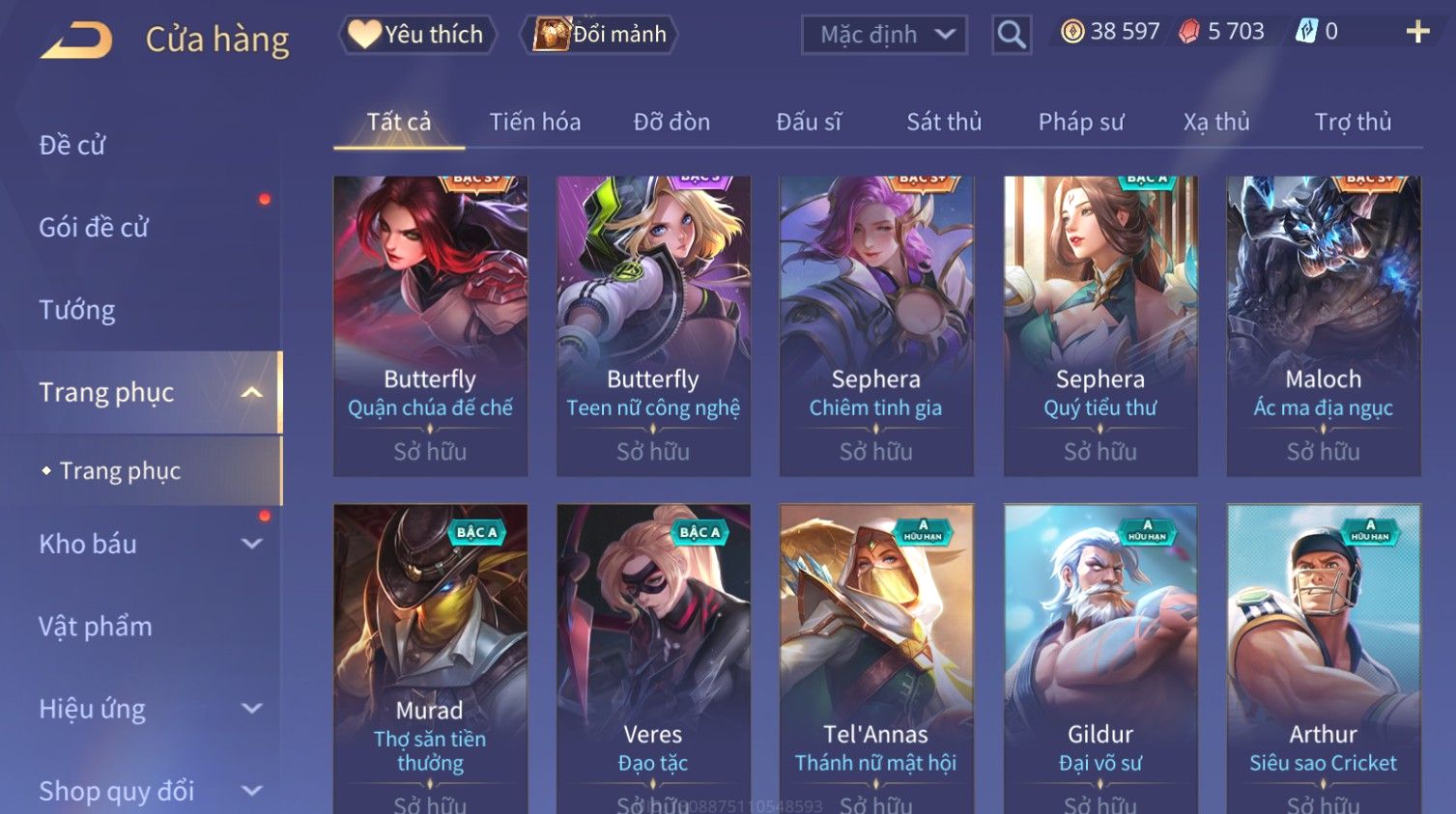
Task: Switch to the Pháp sư tab
Action: point(1081,122)
